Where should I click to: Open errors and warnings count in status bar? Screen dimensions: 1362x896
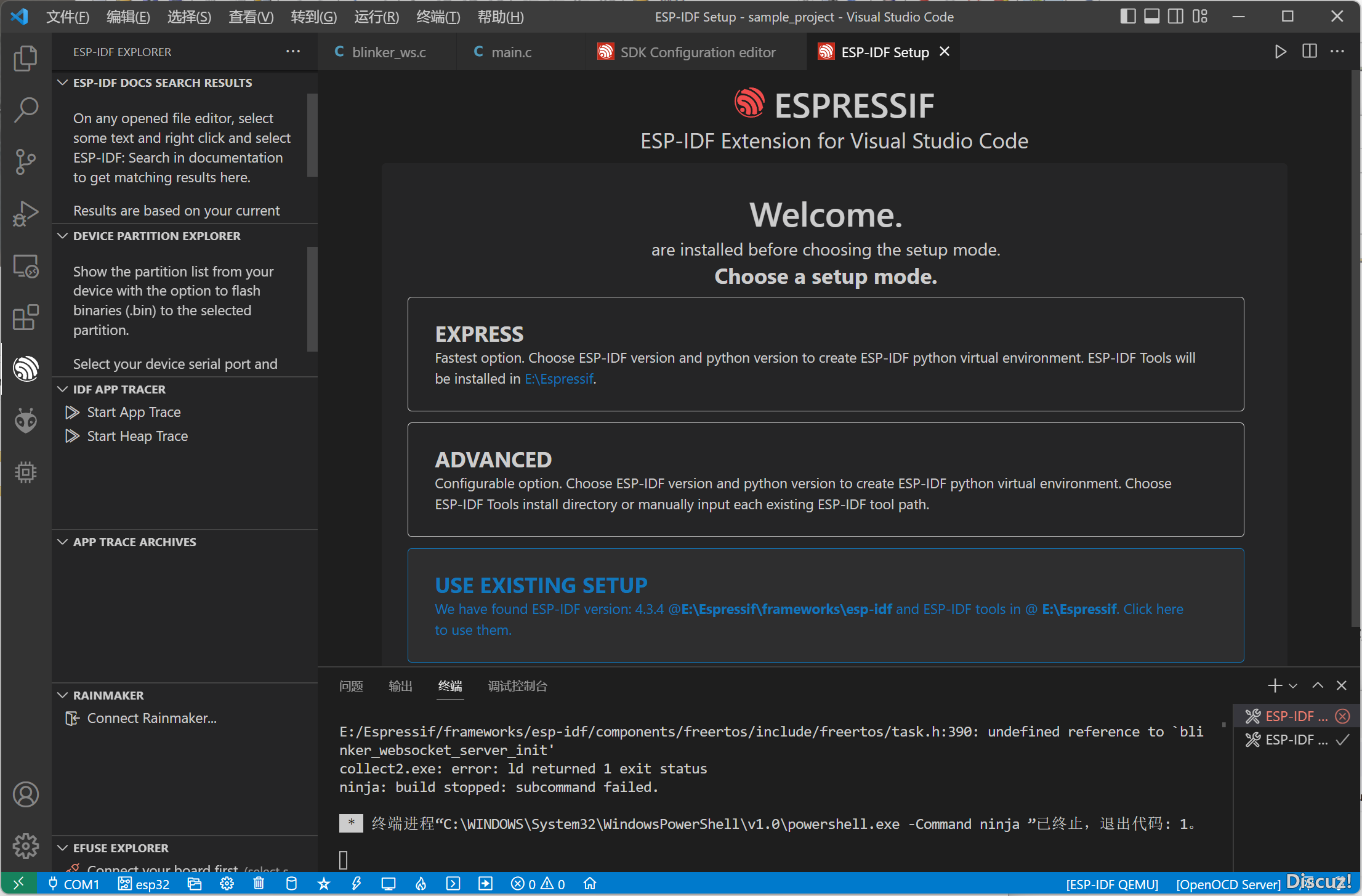[538, 884]
